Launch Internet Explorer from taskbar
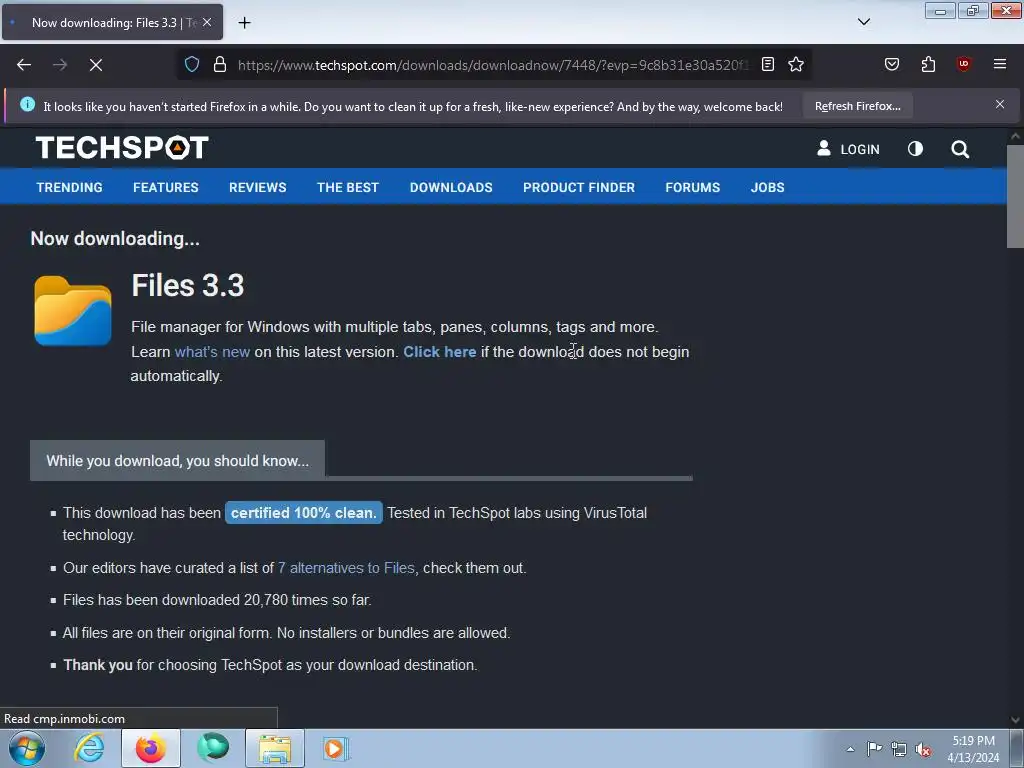 point(89,748)
